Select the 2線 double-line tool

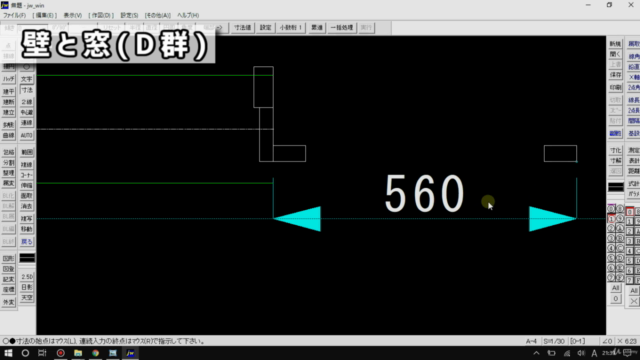pos(27,102)
